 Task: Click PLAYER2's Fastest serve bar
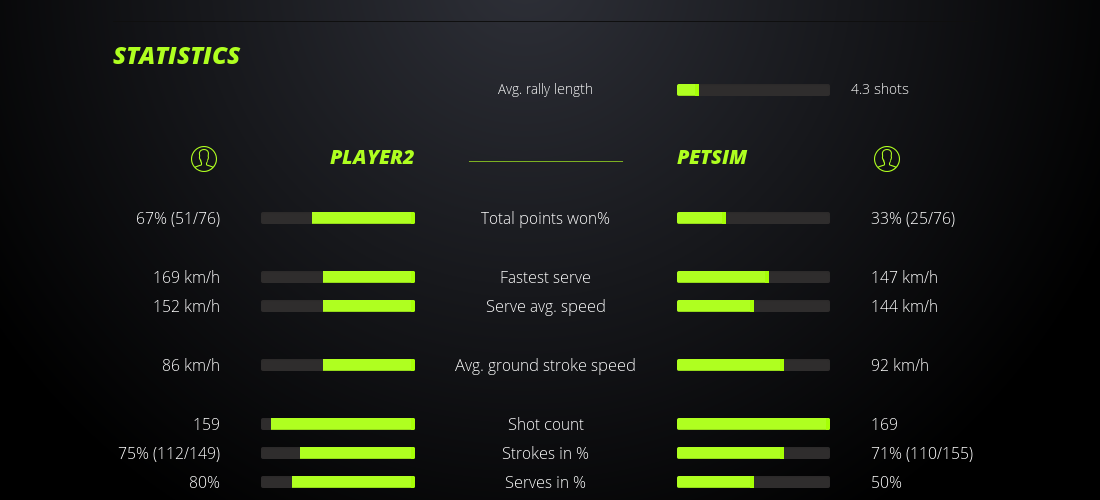click(x=338, y=277)
